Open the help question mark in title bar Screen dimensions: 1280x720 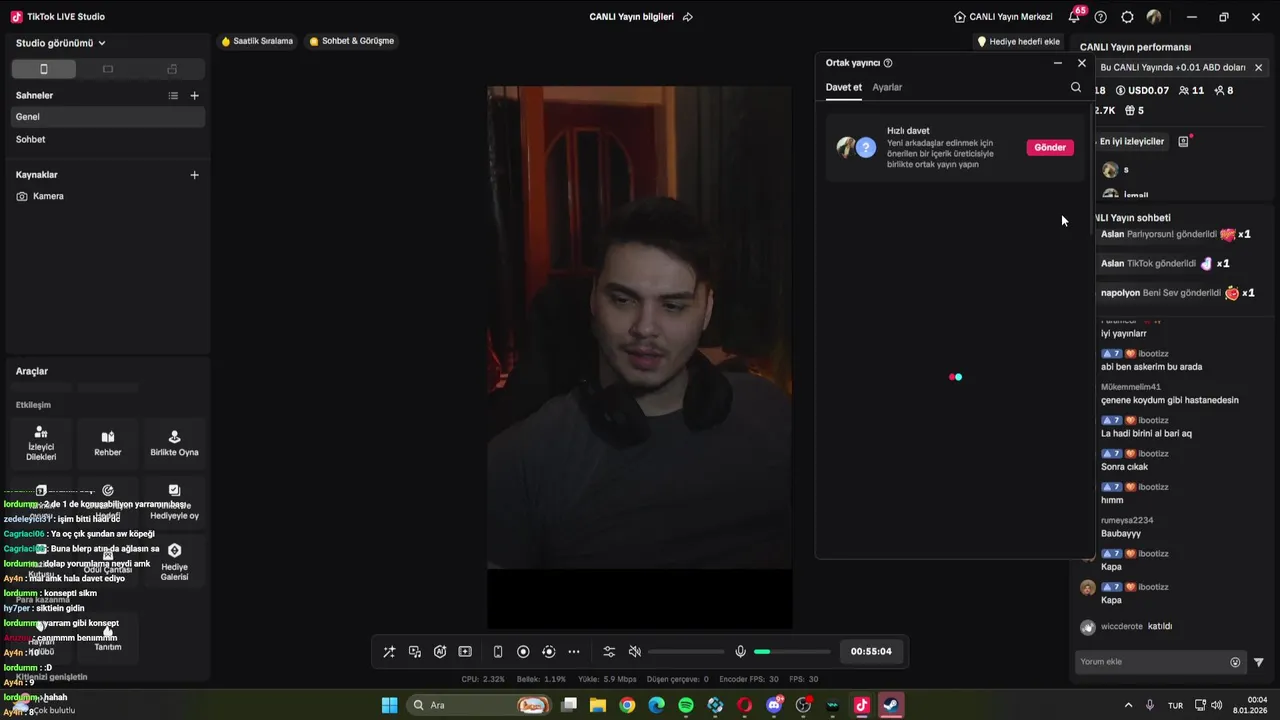pyautogui.click(x=1101, y=17)
